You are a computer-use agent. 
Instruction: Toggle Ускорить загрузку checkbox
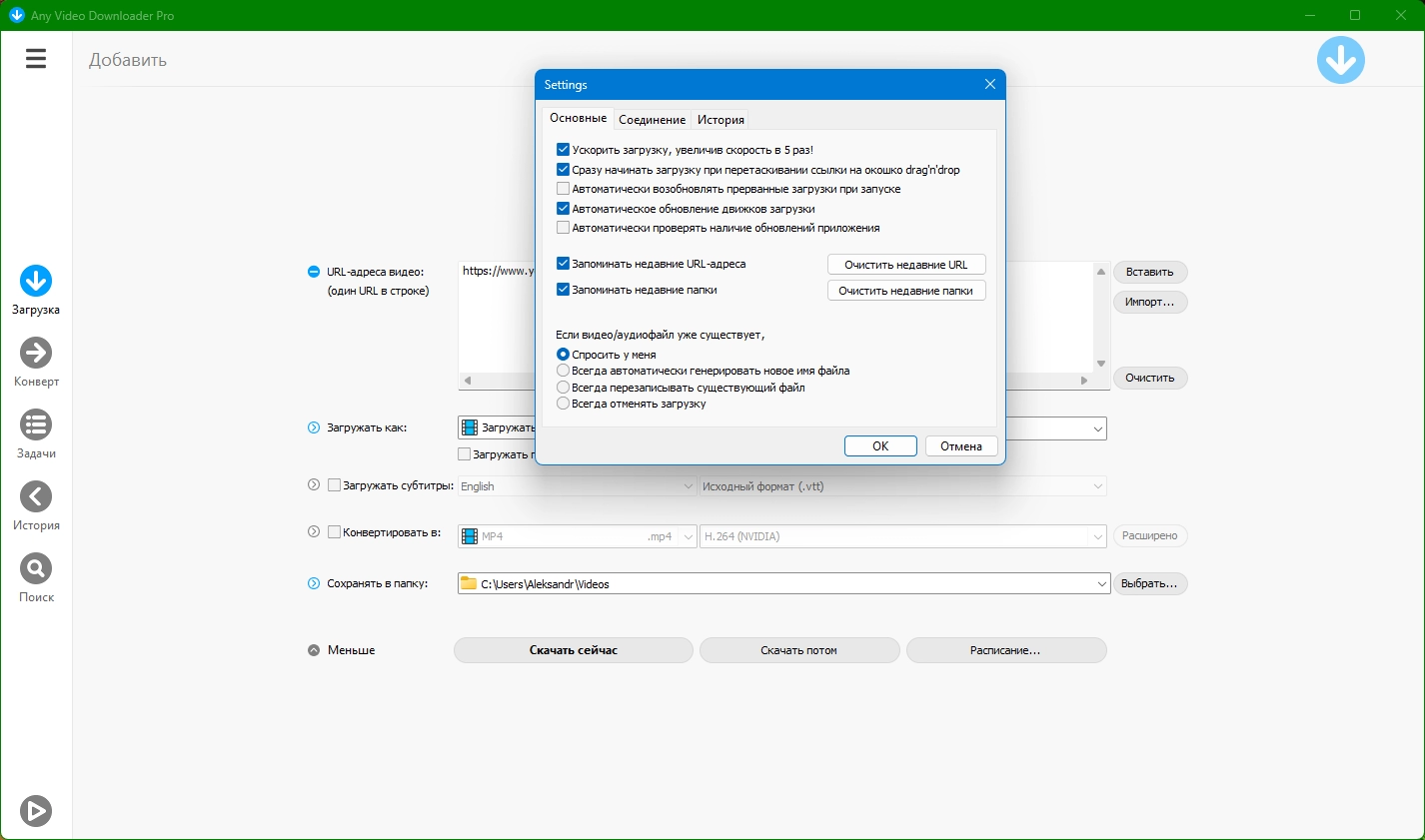click(x=563, y=150)
